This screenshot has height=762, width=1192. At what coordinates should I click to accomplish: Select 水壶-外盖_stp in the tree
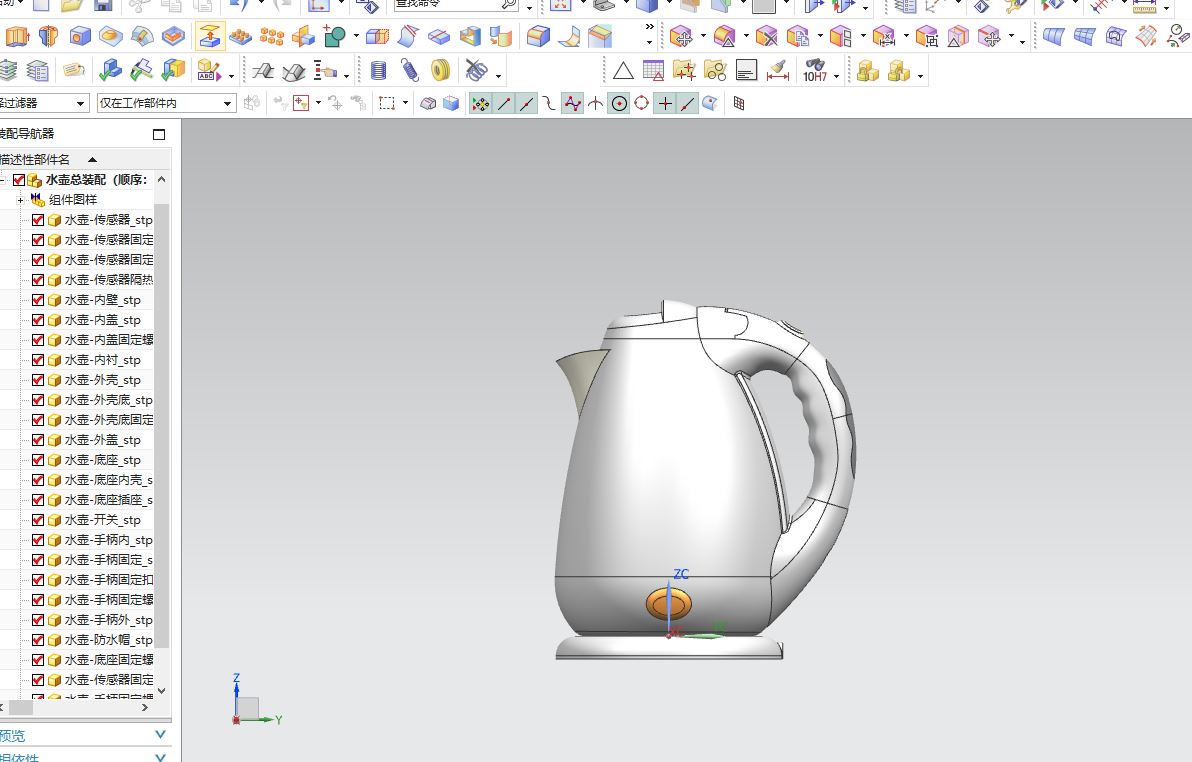pyautogui.click(x=103, y=440)
